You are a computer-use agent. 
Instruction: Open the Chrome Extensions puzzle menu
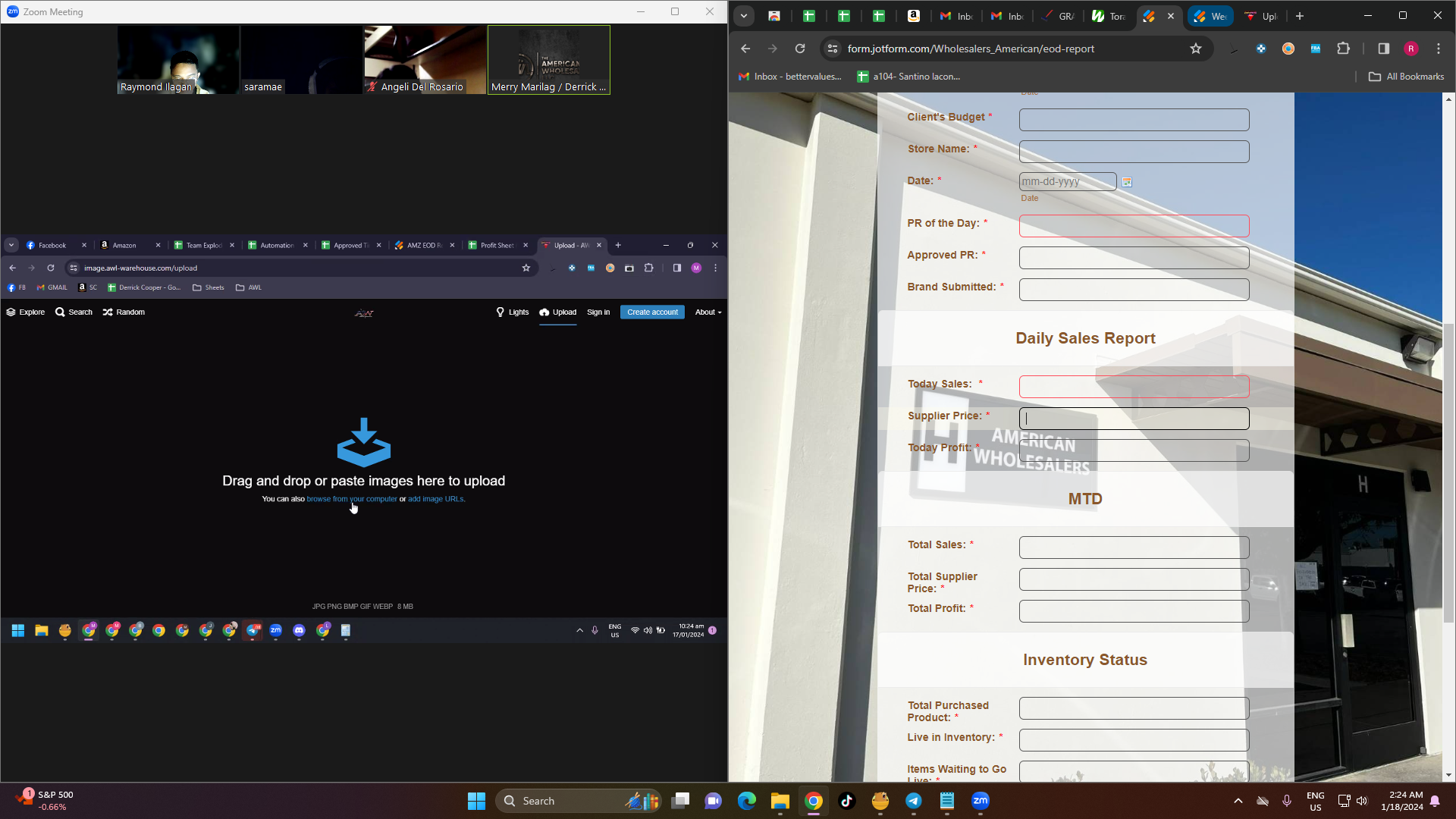(x=1344, y=49)
